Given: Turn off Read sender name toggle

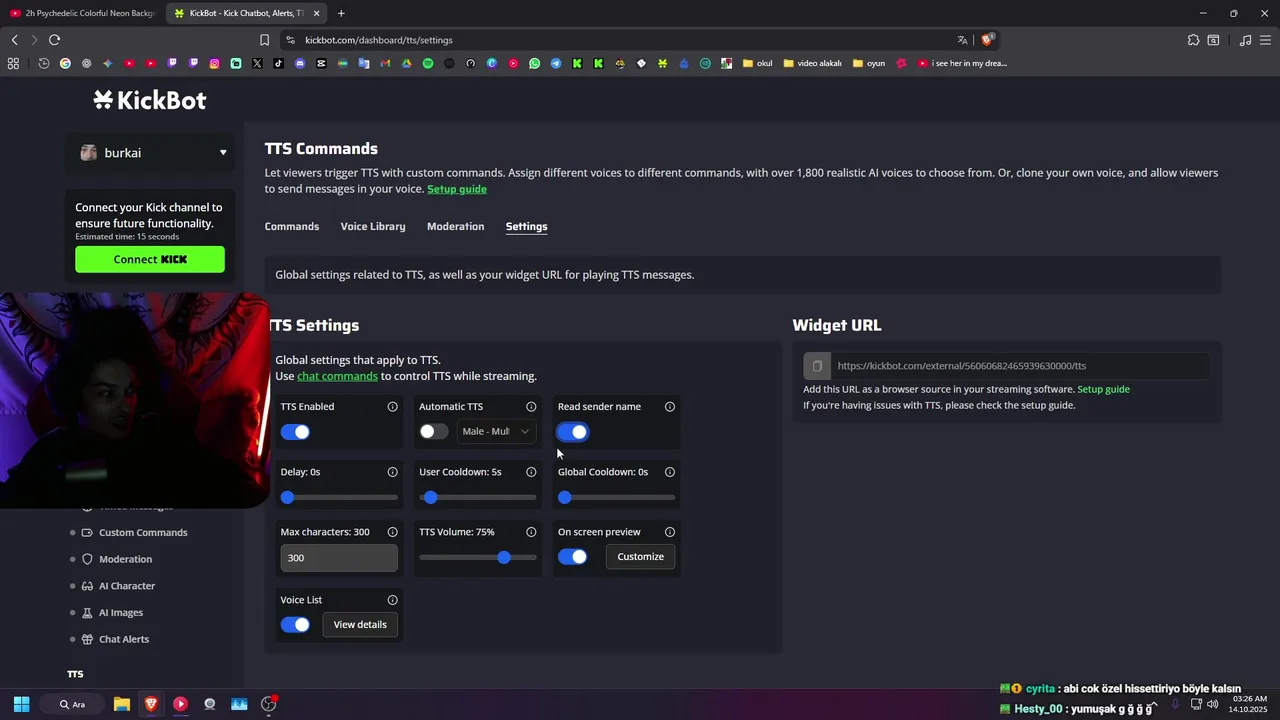Looking at the screenshot, I should (x=573, y=432).
